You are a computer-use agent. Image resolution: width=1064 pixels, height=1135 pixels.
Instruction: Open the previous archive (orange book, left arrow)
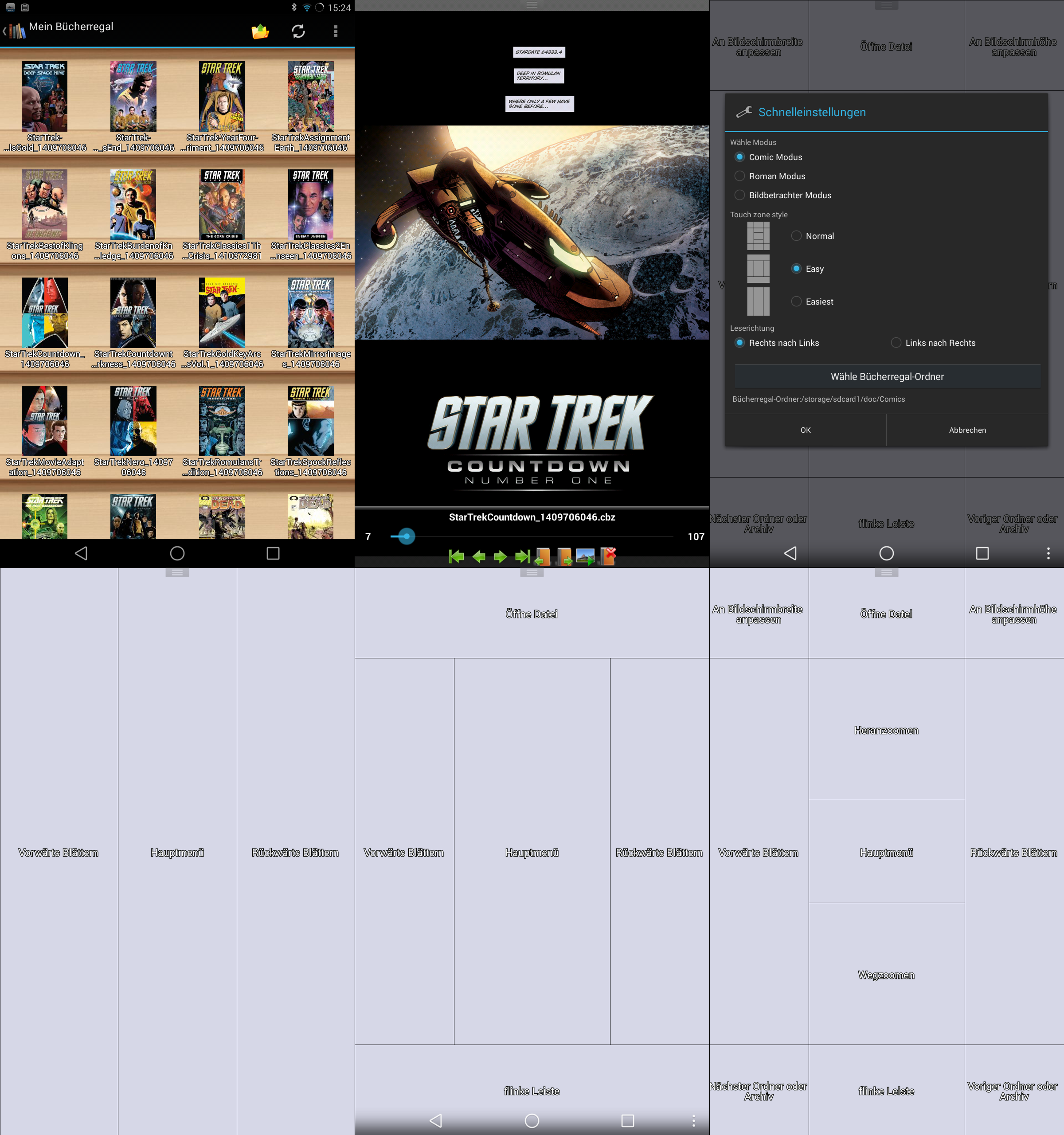542,556
